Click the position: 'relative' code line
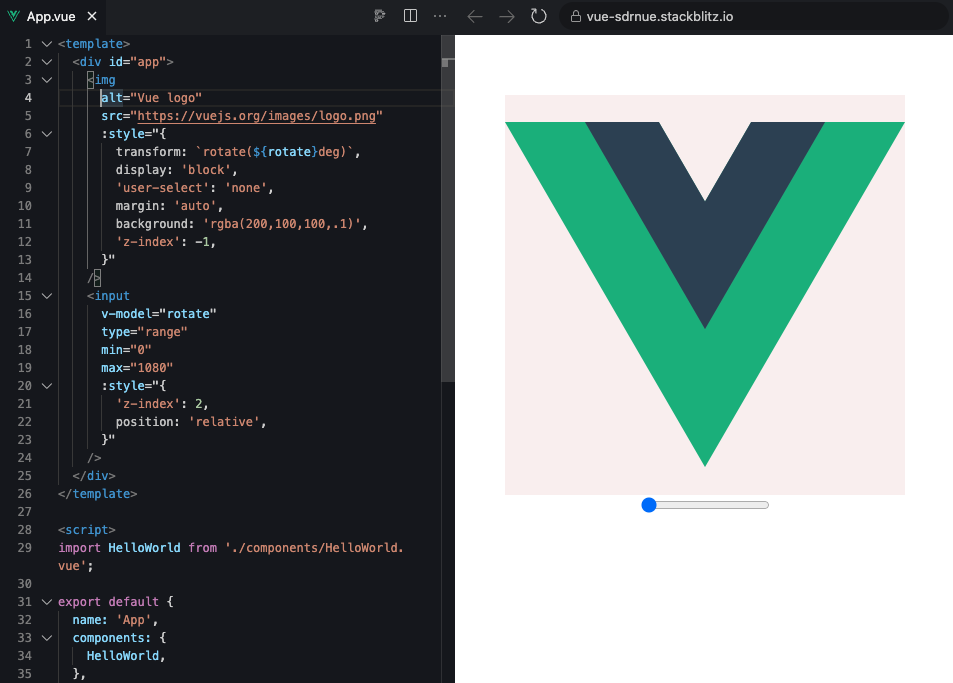 191,422
